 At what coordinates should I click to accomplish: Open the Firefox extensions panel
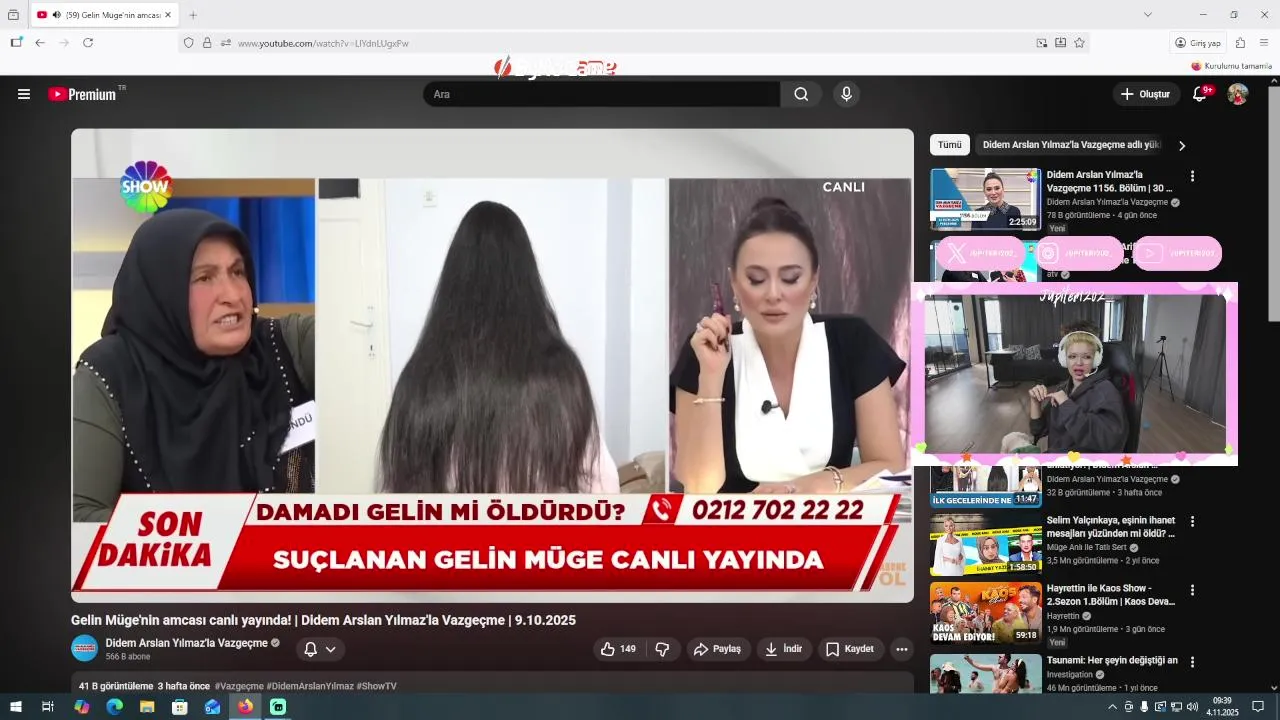click(x=1240, y=43)
